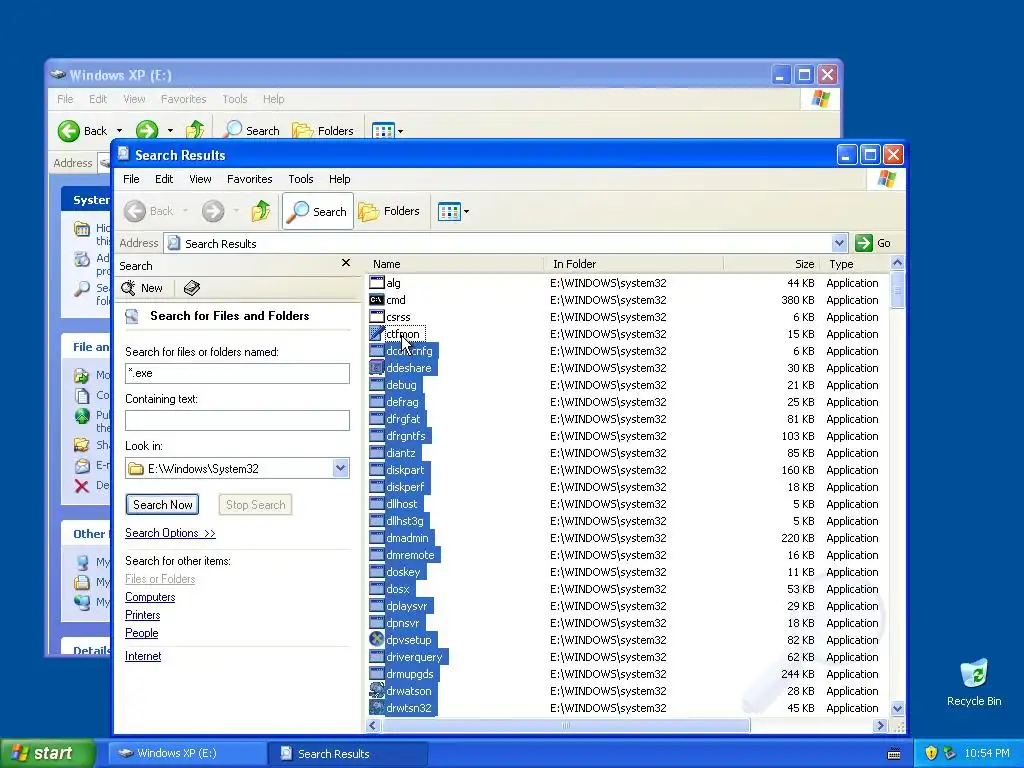
Task: Expand the Look in dropdown
Action: 340,468
